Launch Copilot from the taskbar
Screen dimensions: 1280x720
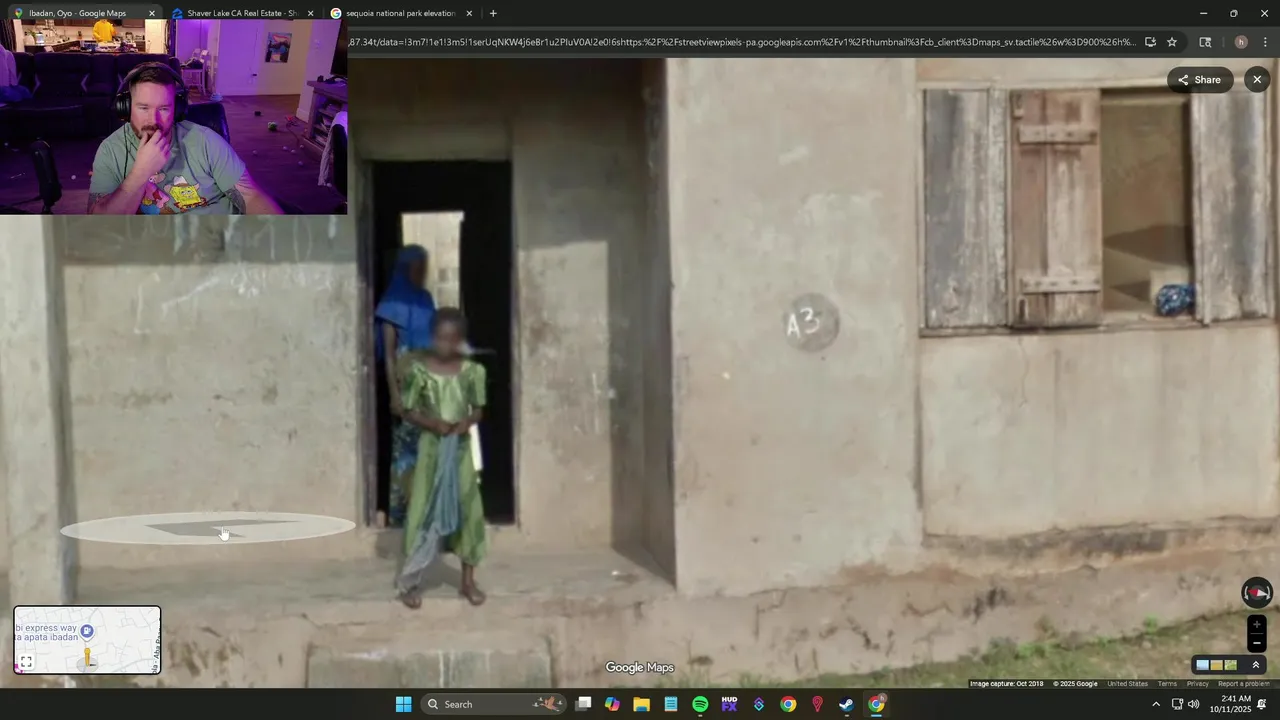click(612, 704)
